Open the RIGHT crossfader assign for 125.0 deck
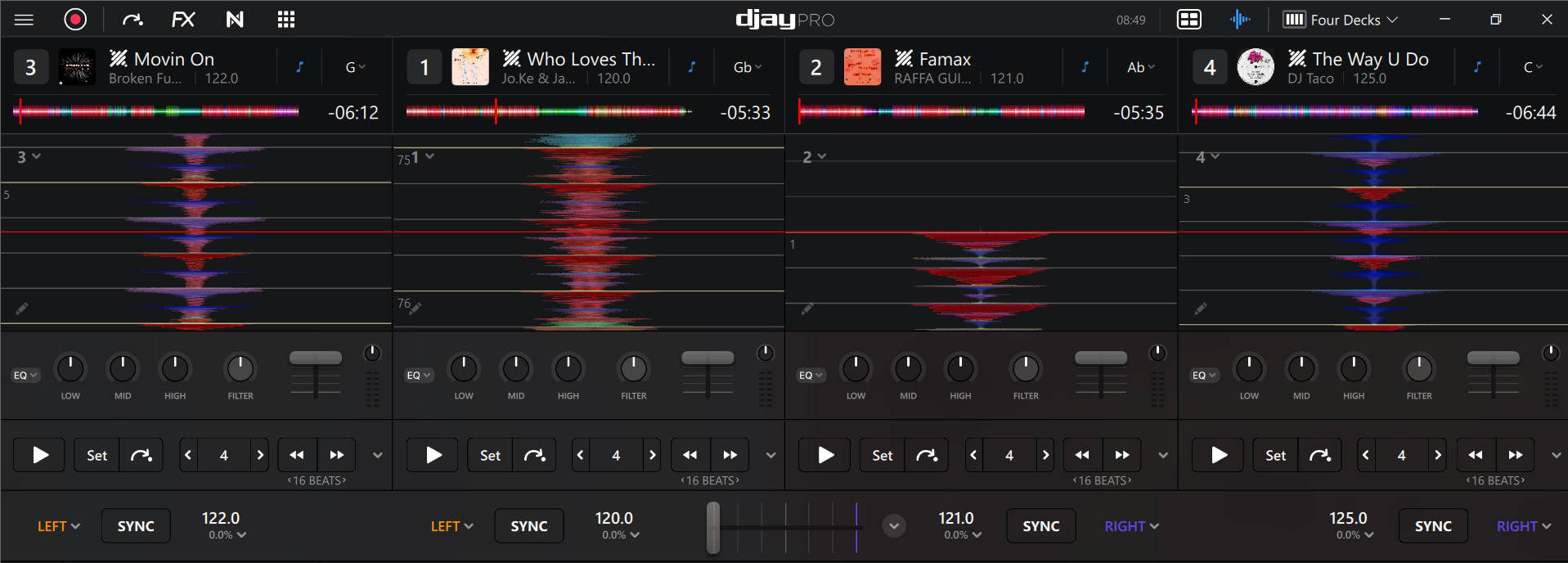This screenshot has width=1568, height=563. [1524, 526]
